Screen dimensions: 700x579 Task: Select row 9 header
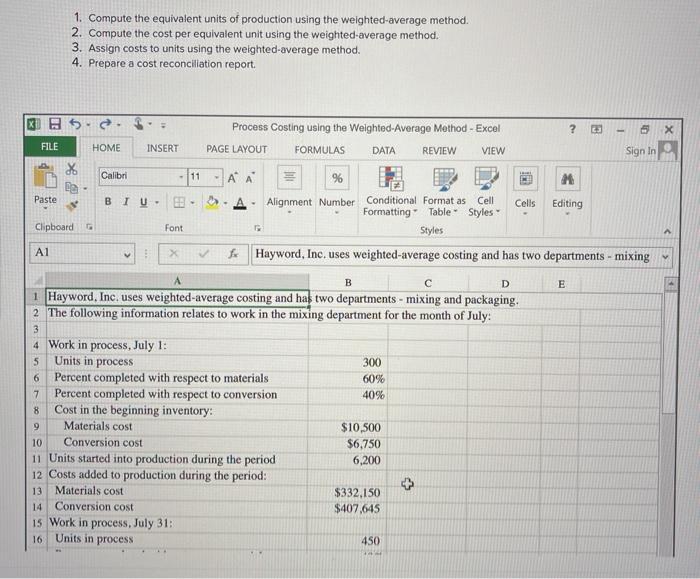(36, 426)
